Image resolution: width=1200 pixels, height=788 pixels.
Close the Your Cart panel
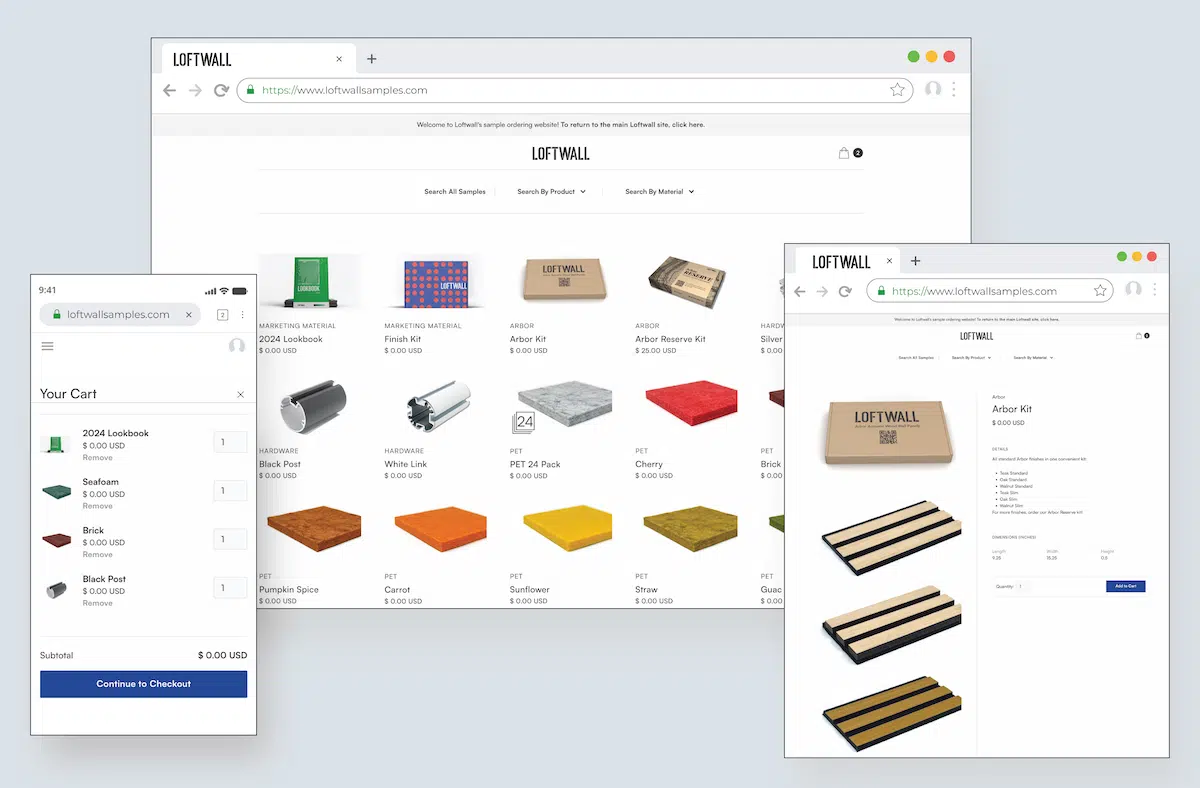[x=240, y=395]
